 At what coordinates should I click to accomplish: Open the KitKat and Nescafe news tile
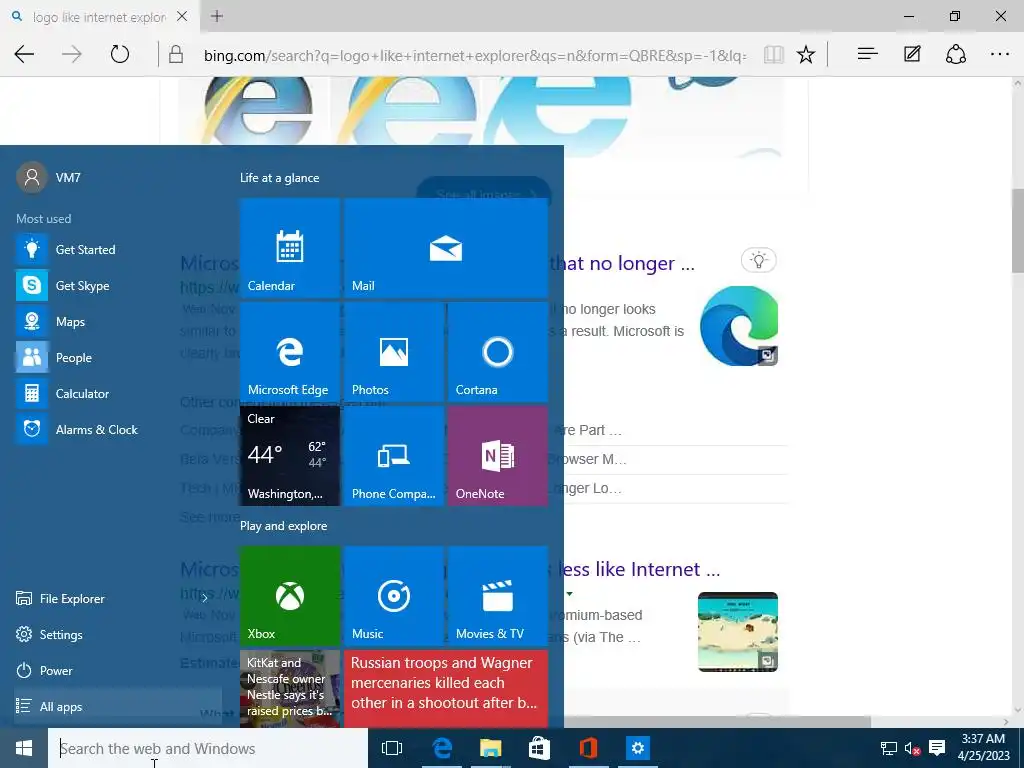coord(289,688)
